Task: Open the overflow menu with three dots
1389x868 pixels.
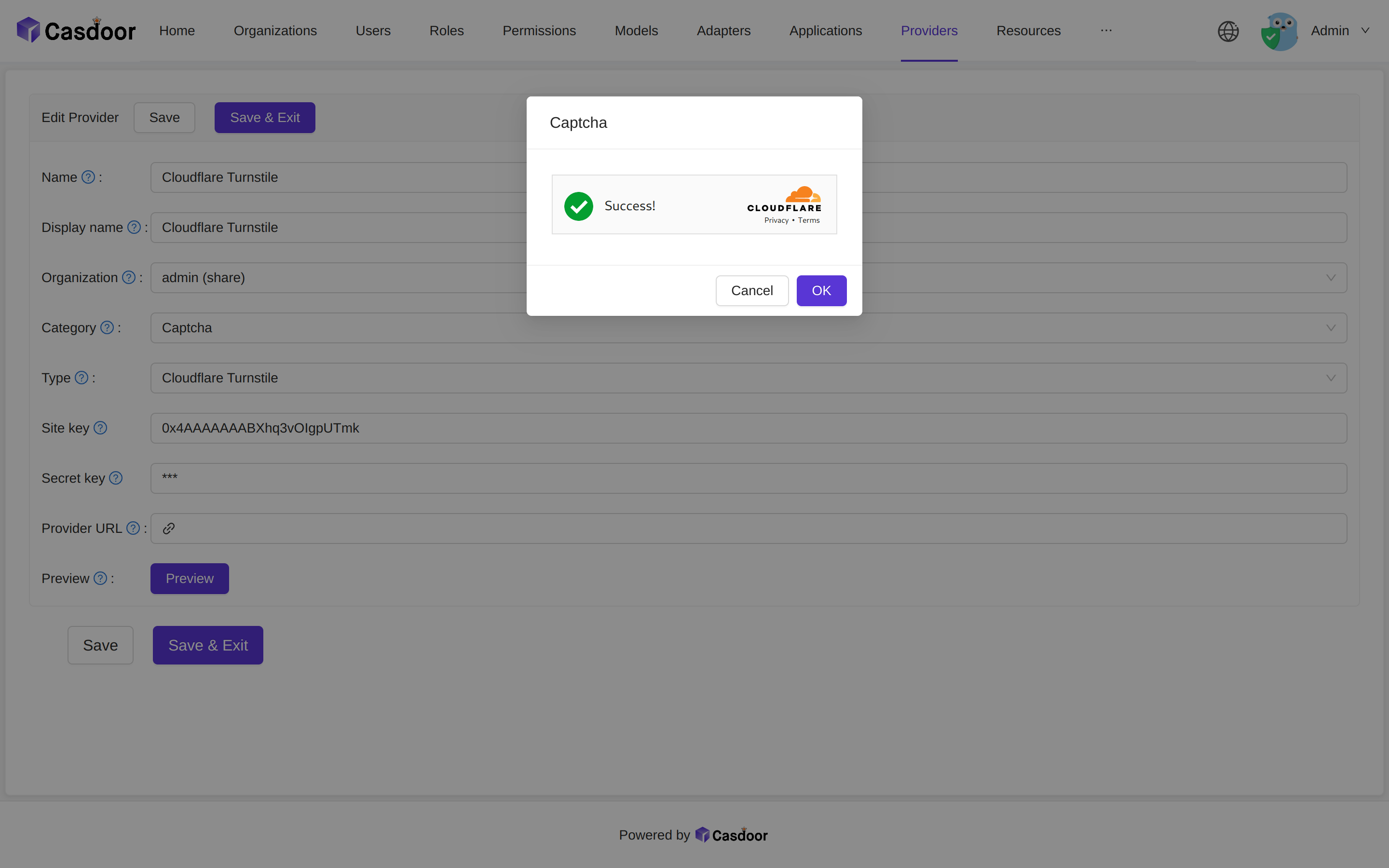Action: pos(1106,30)
